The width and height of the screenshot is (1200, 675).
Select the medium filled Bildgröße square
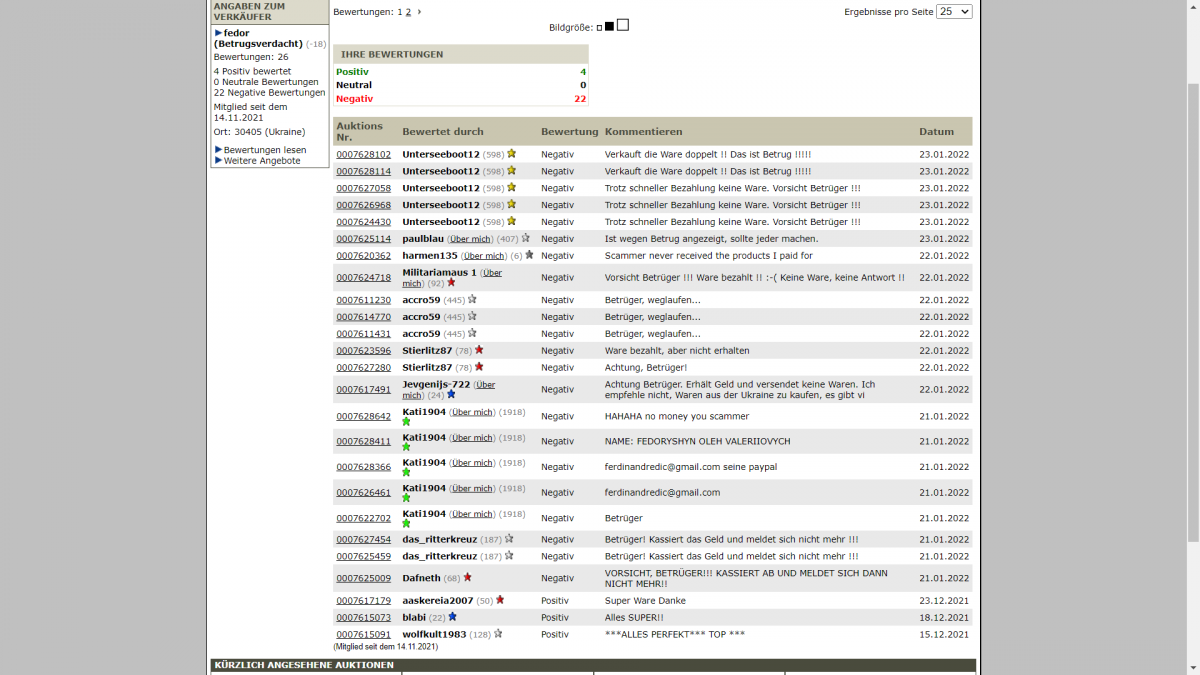pyautogui.click(x=609, y=26)
